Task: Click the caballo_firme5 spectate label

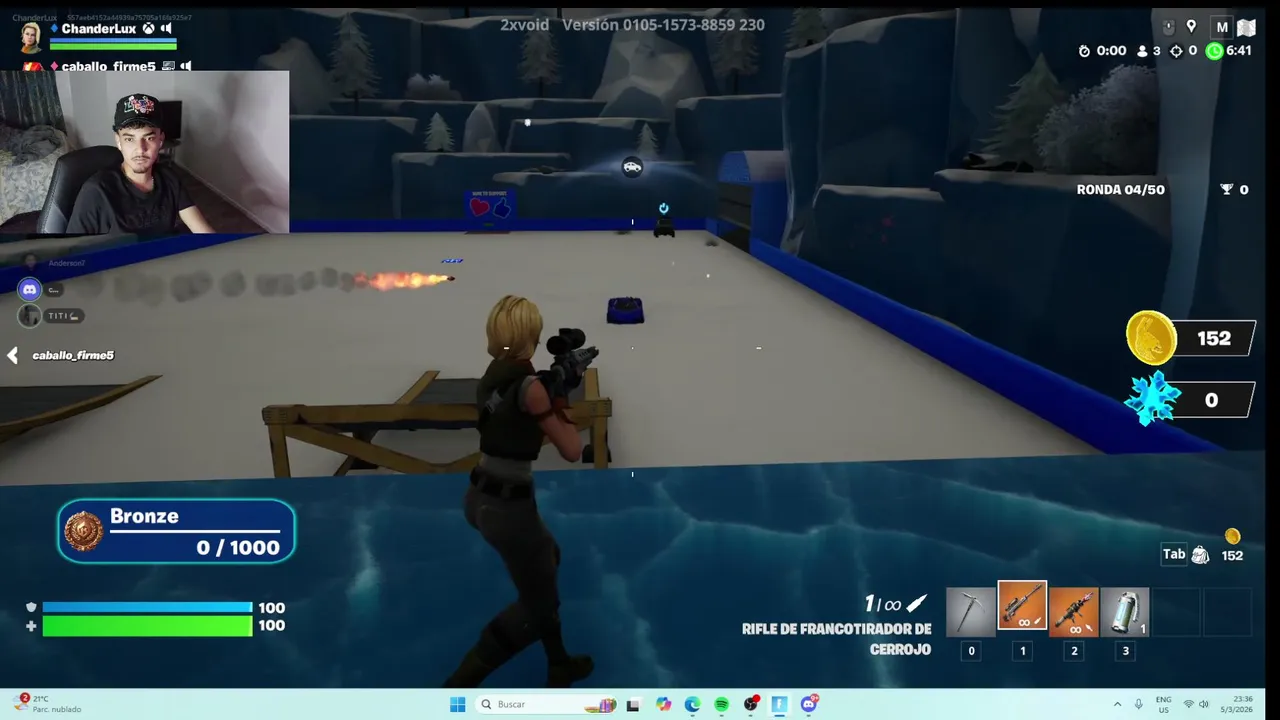Action: (x=73, y=355)
